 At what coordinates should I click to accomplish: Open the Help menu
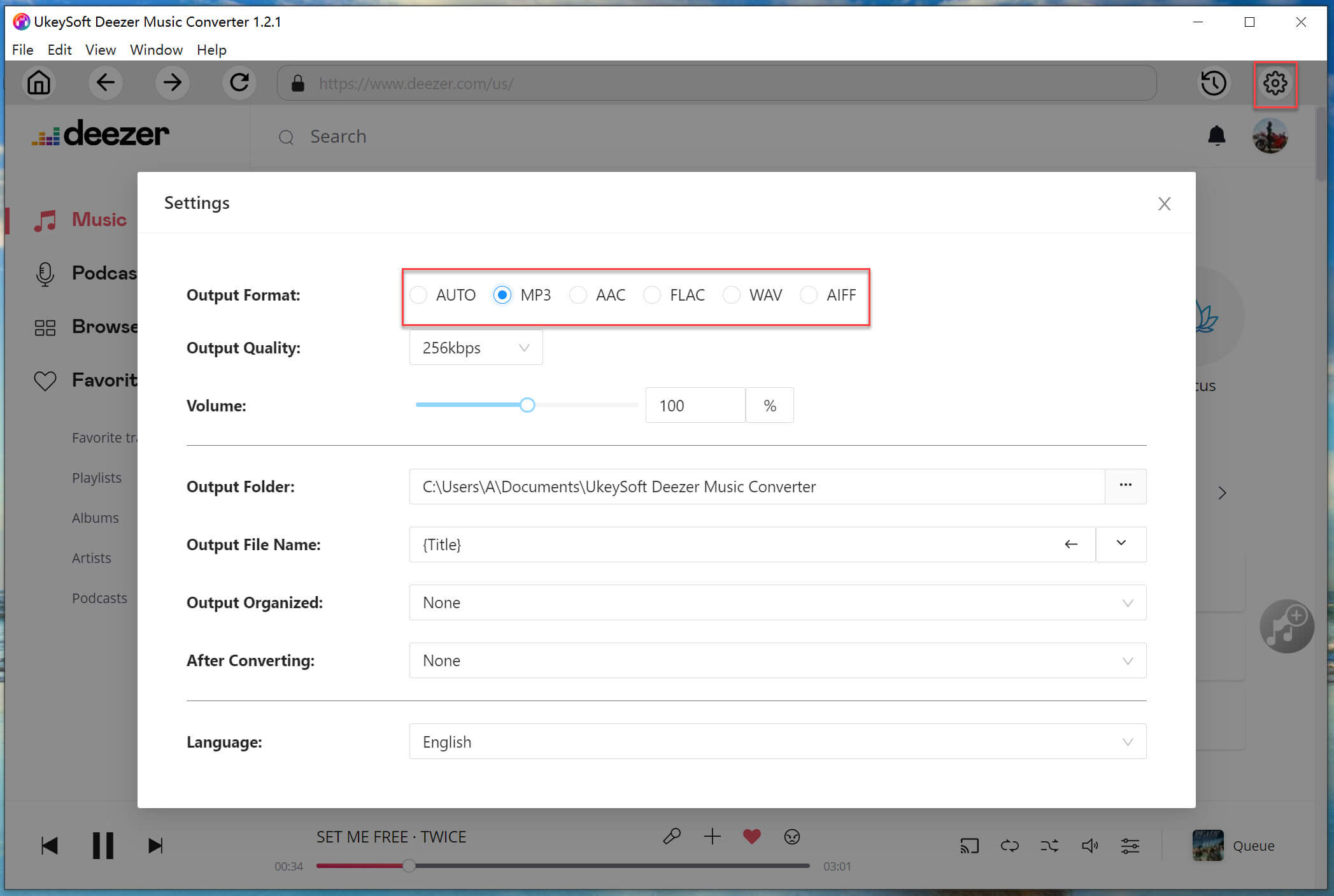211,50
